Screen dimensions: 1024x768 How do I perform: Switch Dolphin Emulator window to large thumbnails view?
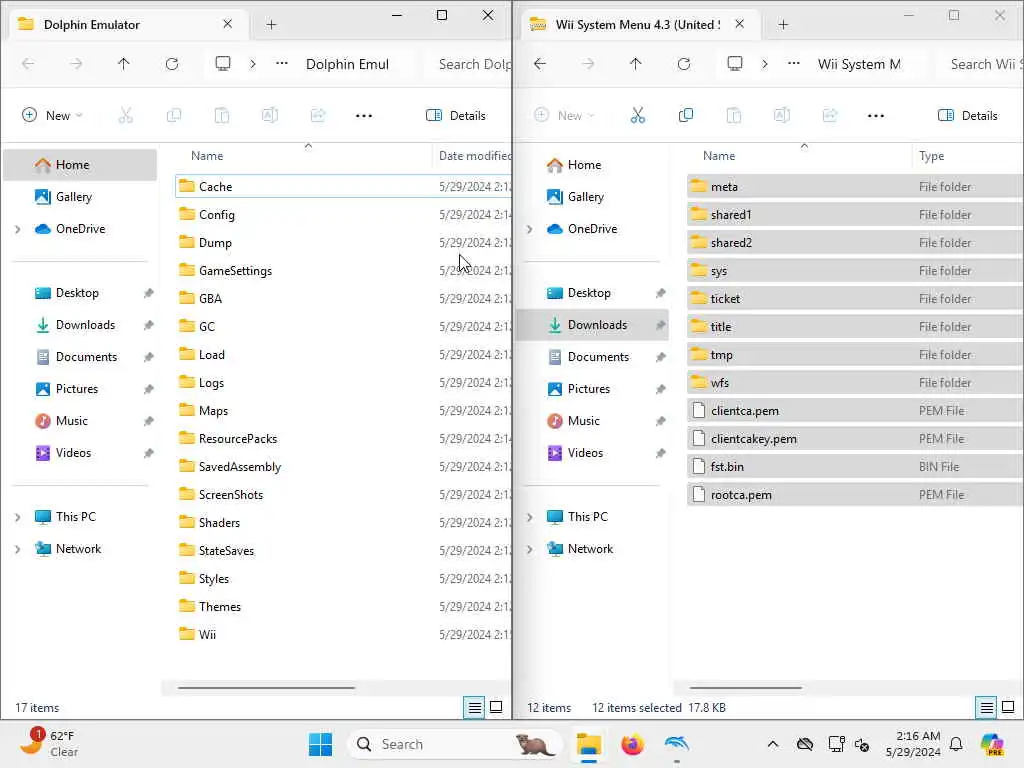[x=496, y=707]
